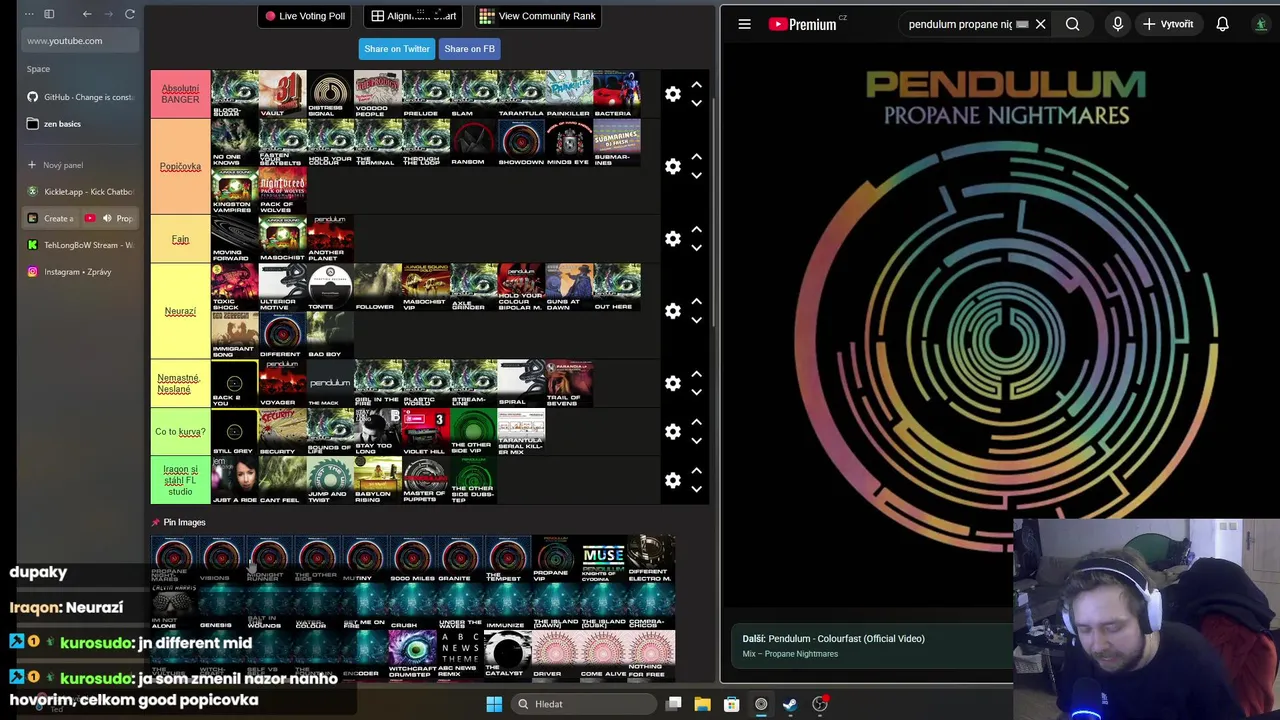Switch to TehLongBoW Stream tab
Screen dimensions: 1280x720
[x=80, y=245]
